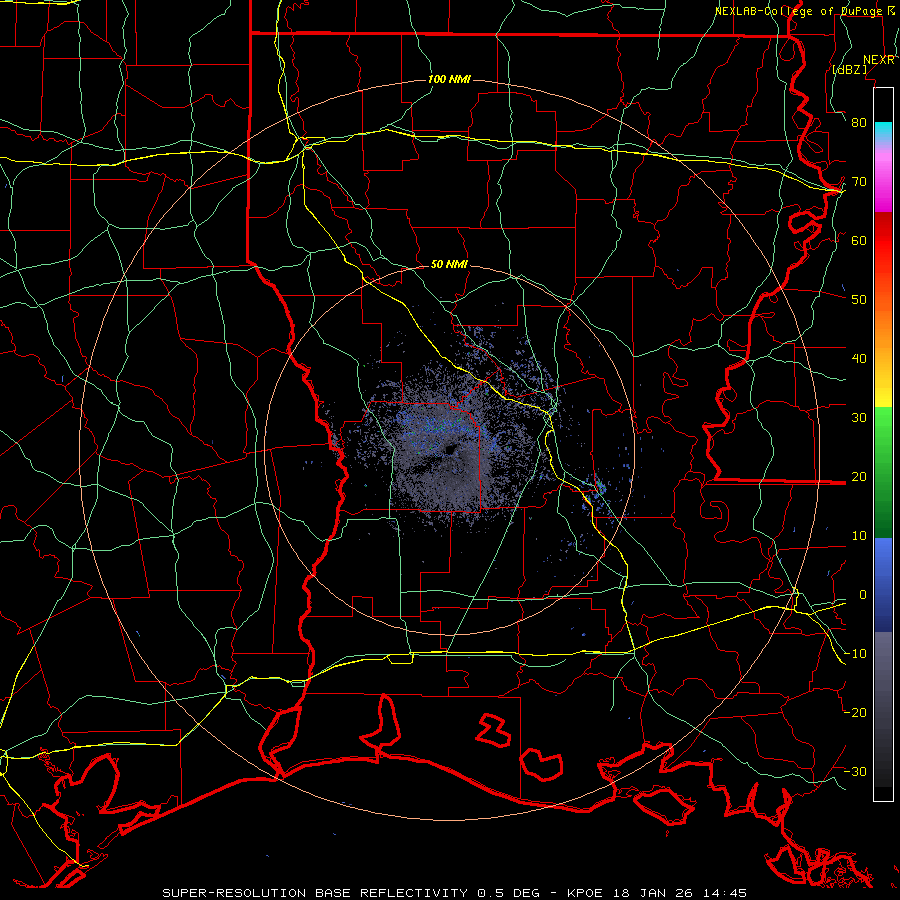Click the 50 dBZ scale value
900x900 pixels.
coord(859,300)
